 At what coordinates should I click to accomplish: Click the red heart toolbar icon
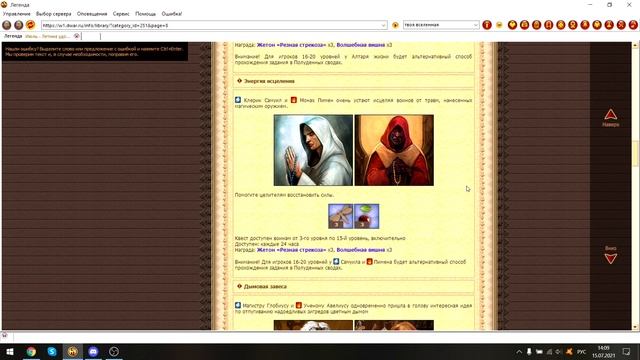(512, 25)
